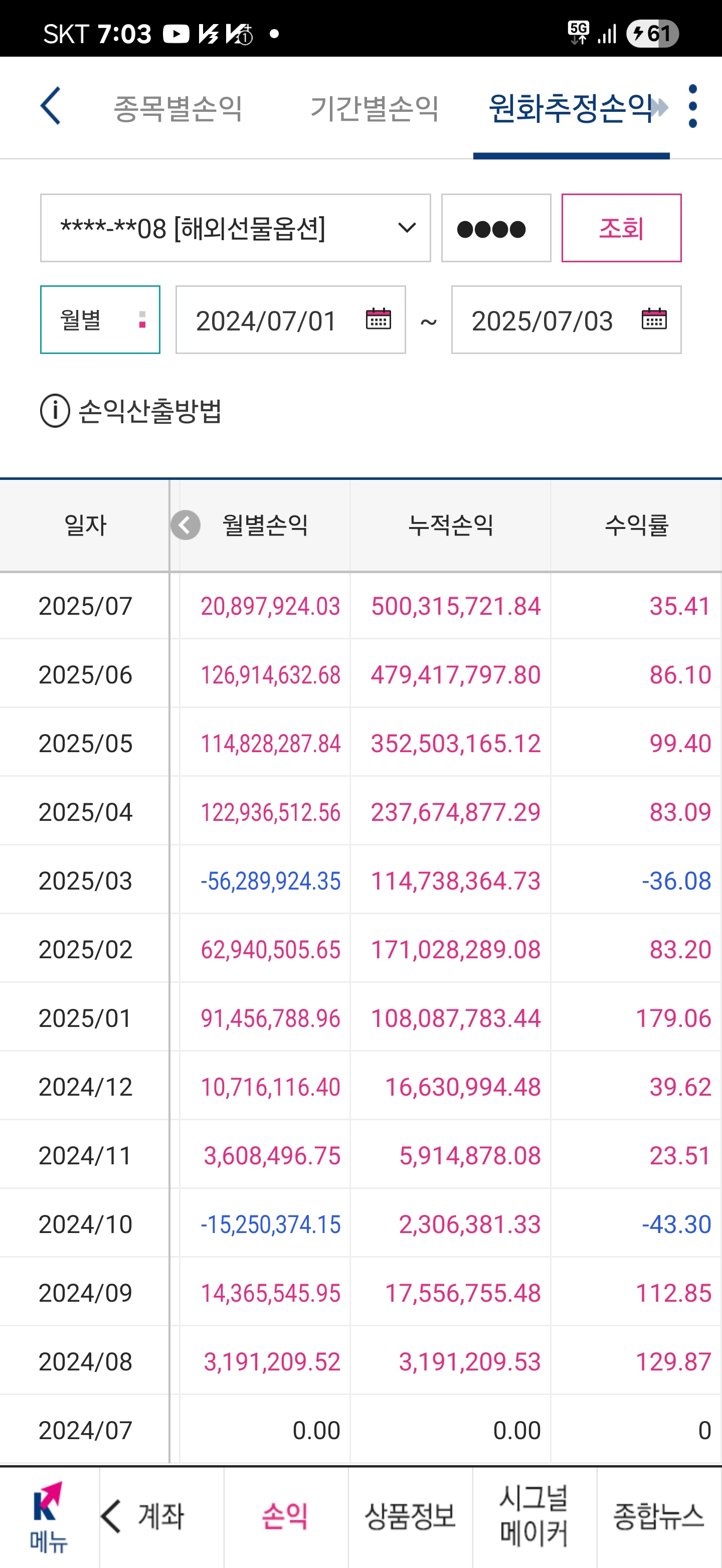Open the three-dot more options menu
This screenshot has height=1568, width=722.
click(692, 106)
